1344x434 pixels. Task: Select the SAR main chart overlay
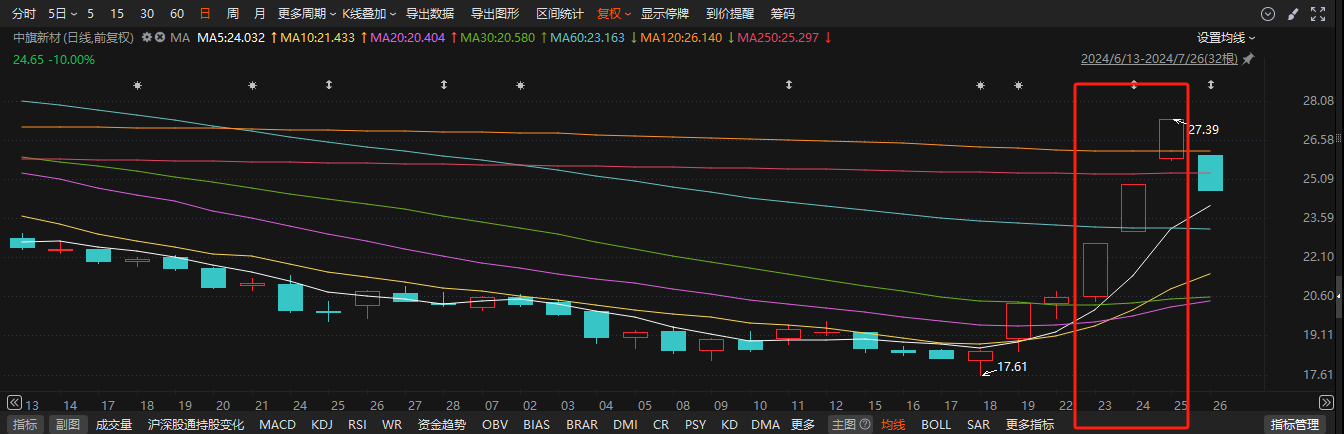pos(979,424)
